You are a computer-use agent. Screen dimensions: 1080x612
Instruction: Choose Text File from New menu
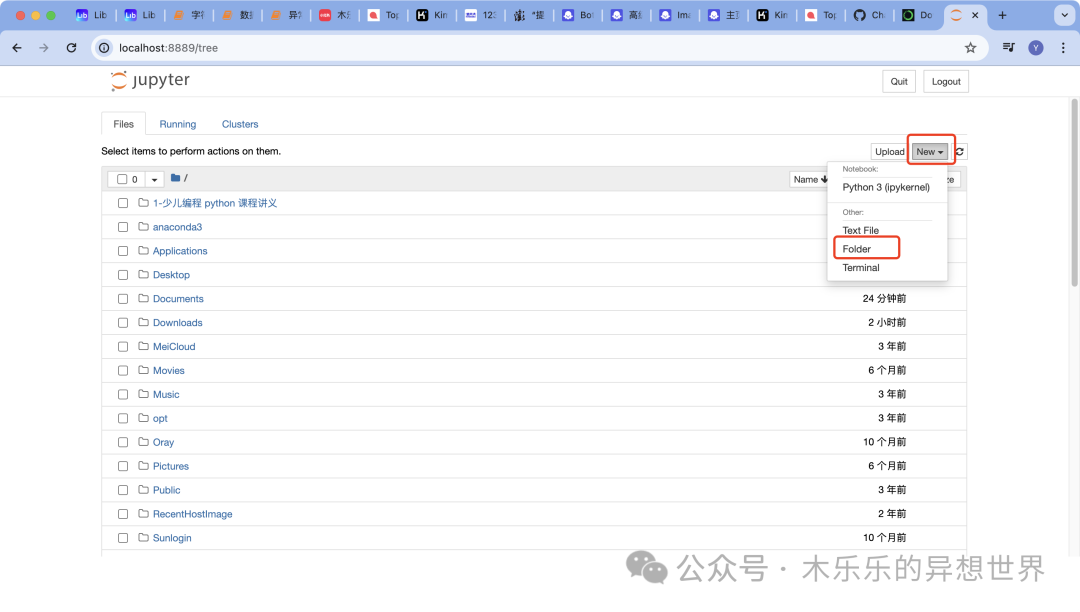[860, 230]
